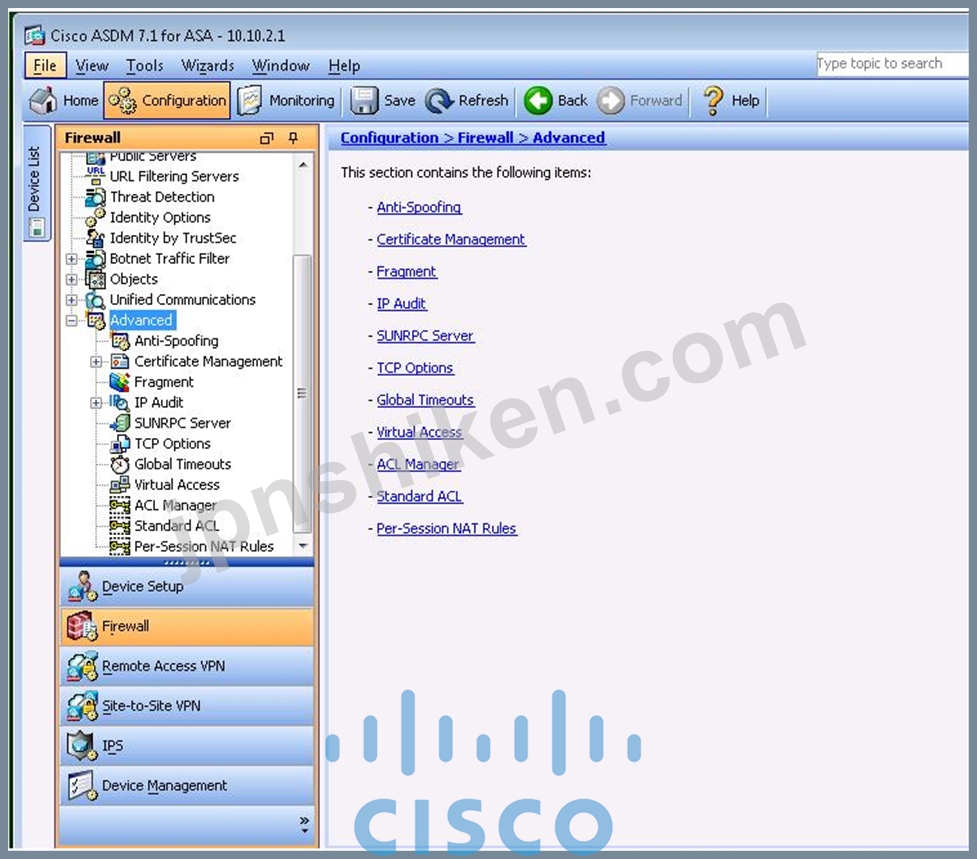Viewport: 977px width, 859px height.
Task: Click the Home toolbar icon
Action: tap(43, 100)
